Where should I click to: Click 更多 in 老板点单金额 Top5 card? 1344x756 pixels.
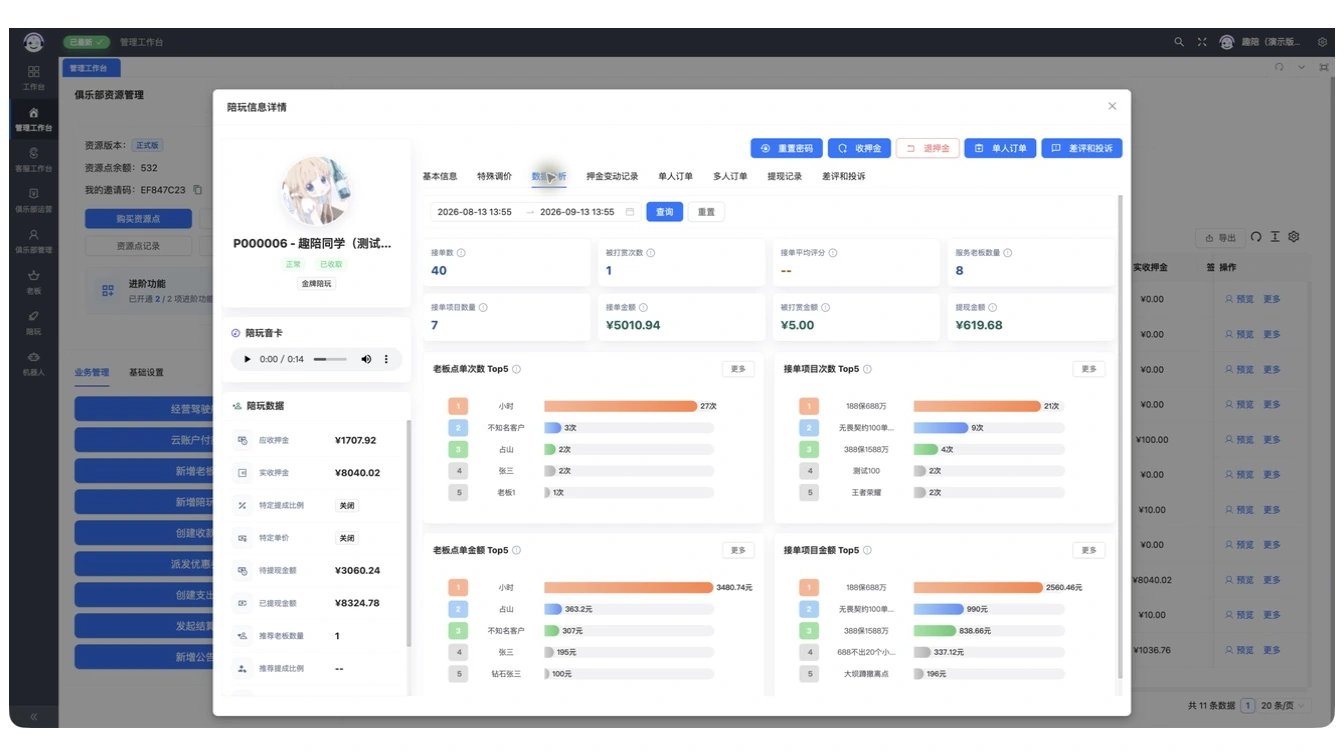738,550
